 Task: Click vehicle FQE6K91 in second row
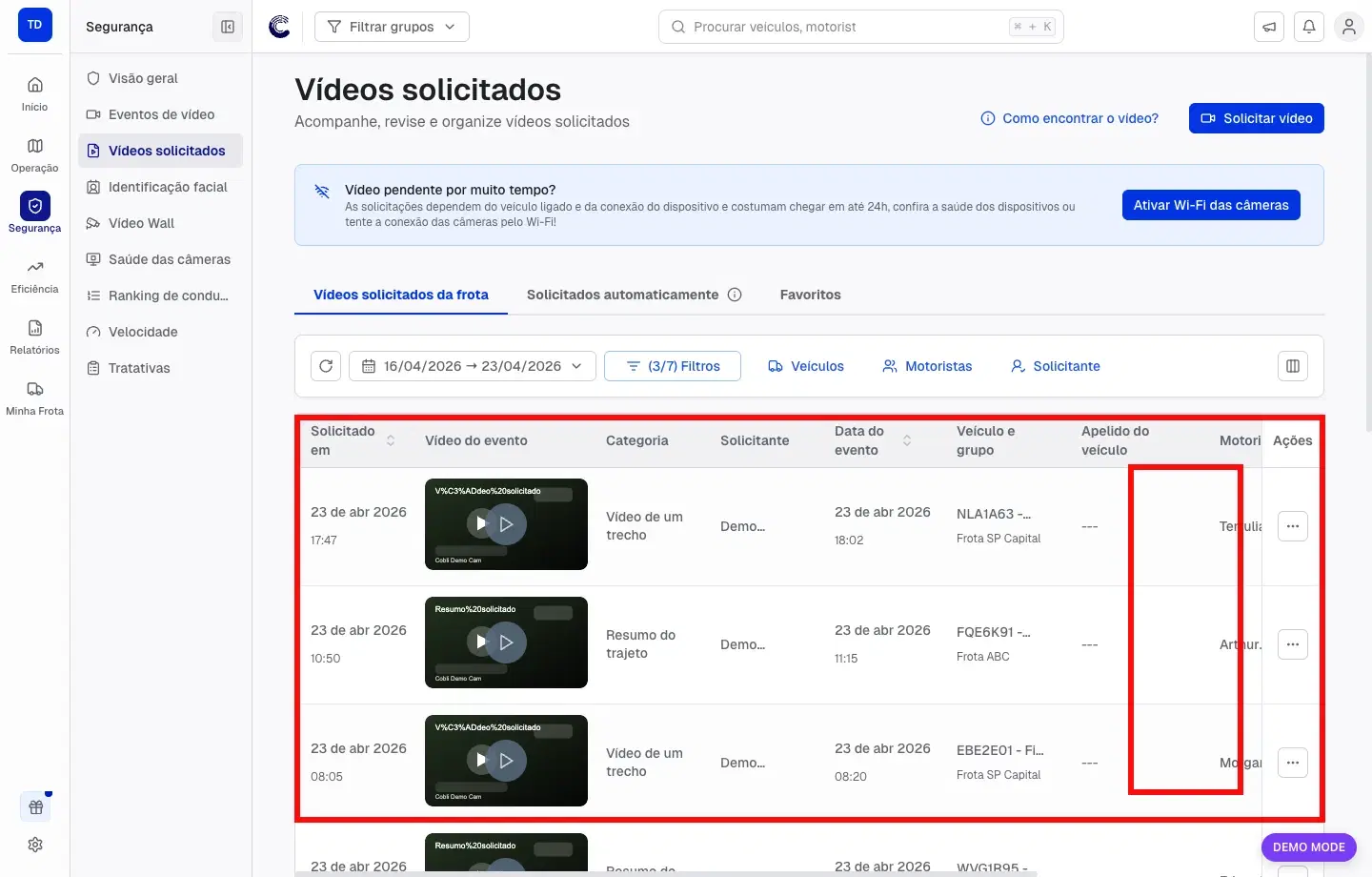pos(994,632)
